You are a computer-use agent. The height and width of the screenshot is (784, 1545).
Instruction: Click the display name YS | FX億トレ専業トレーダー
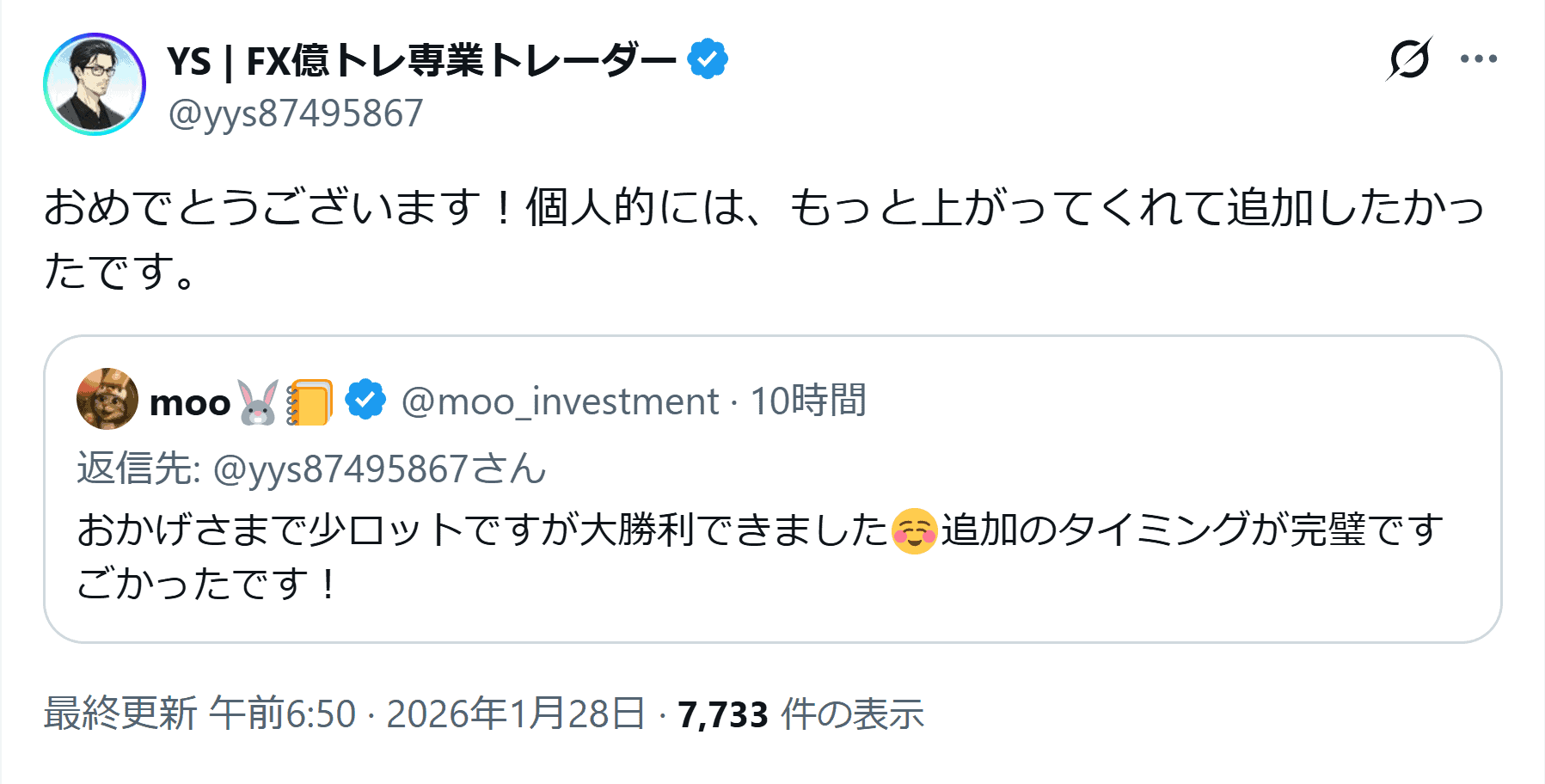421,61
